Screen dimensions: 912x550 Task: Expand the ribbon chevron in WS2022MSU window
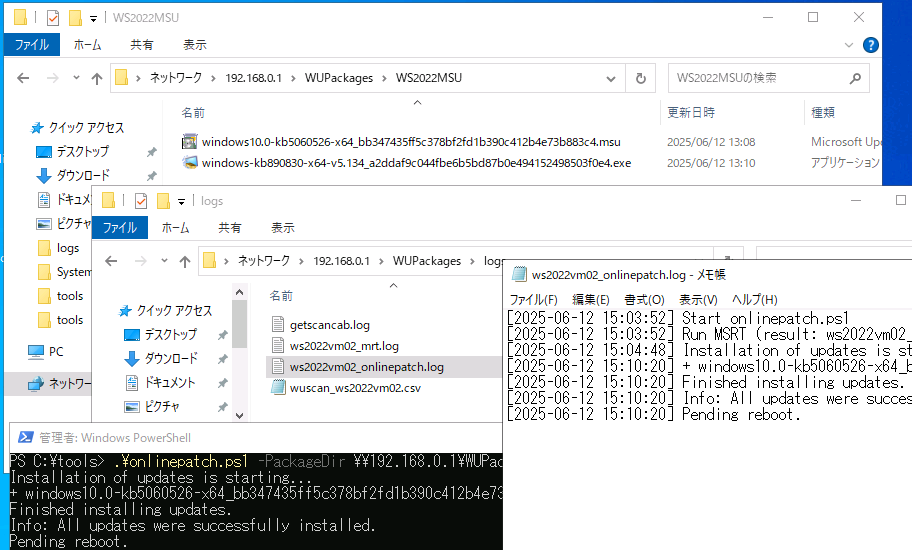[x=849, y=45]
